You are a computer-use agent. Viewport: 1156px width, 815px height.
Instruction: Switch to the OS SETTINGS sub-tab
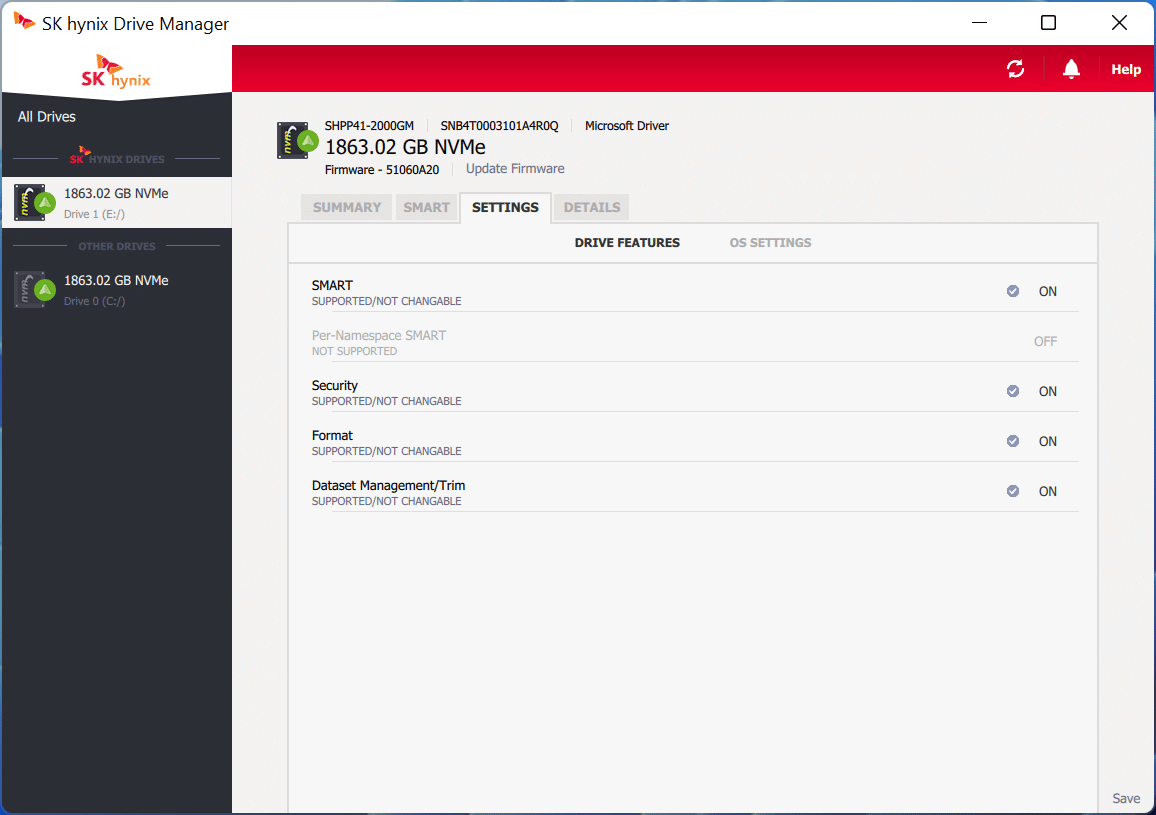click(770, 243)
